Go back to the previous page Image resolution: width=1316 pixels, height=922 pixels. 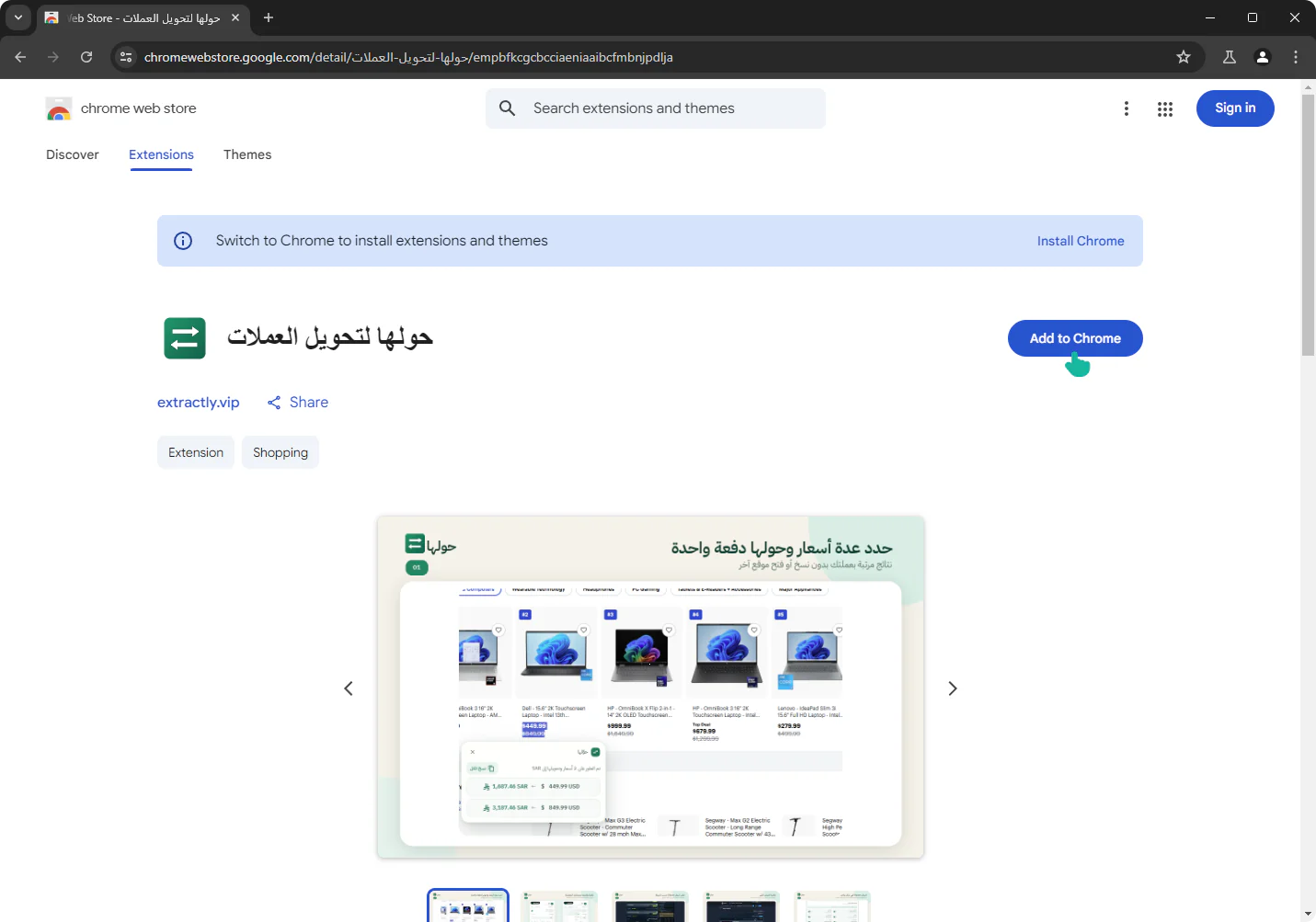[20, 57]
